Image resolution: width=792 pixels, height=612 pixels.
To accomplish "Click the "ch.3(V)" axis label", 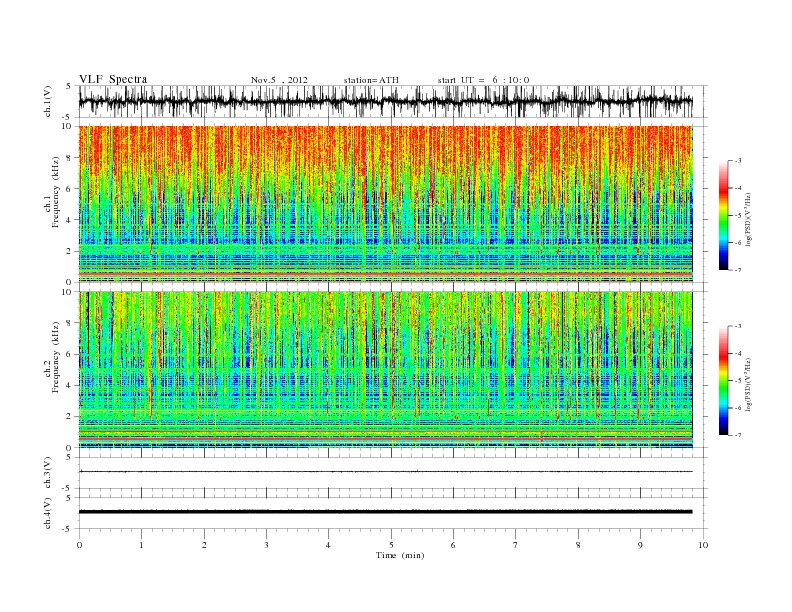I will click(48, 473).
